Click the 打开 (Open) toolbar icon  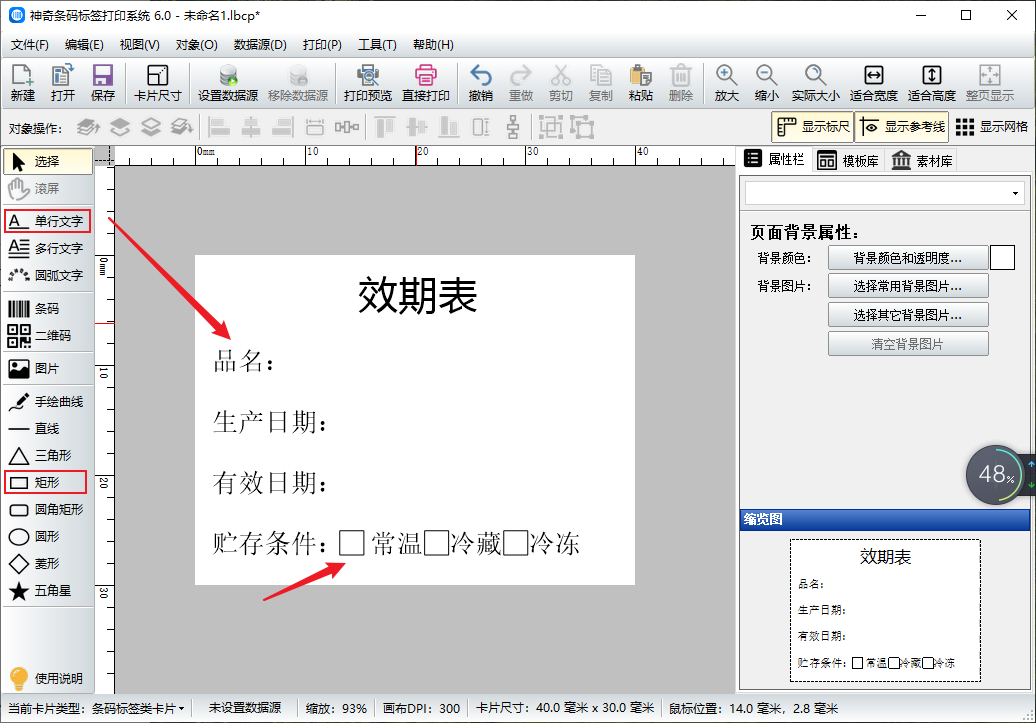point(63,83)
